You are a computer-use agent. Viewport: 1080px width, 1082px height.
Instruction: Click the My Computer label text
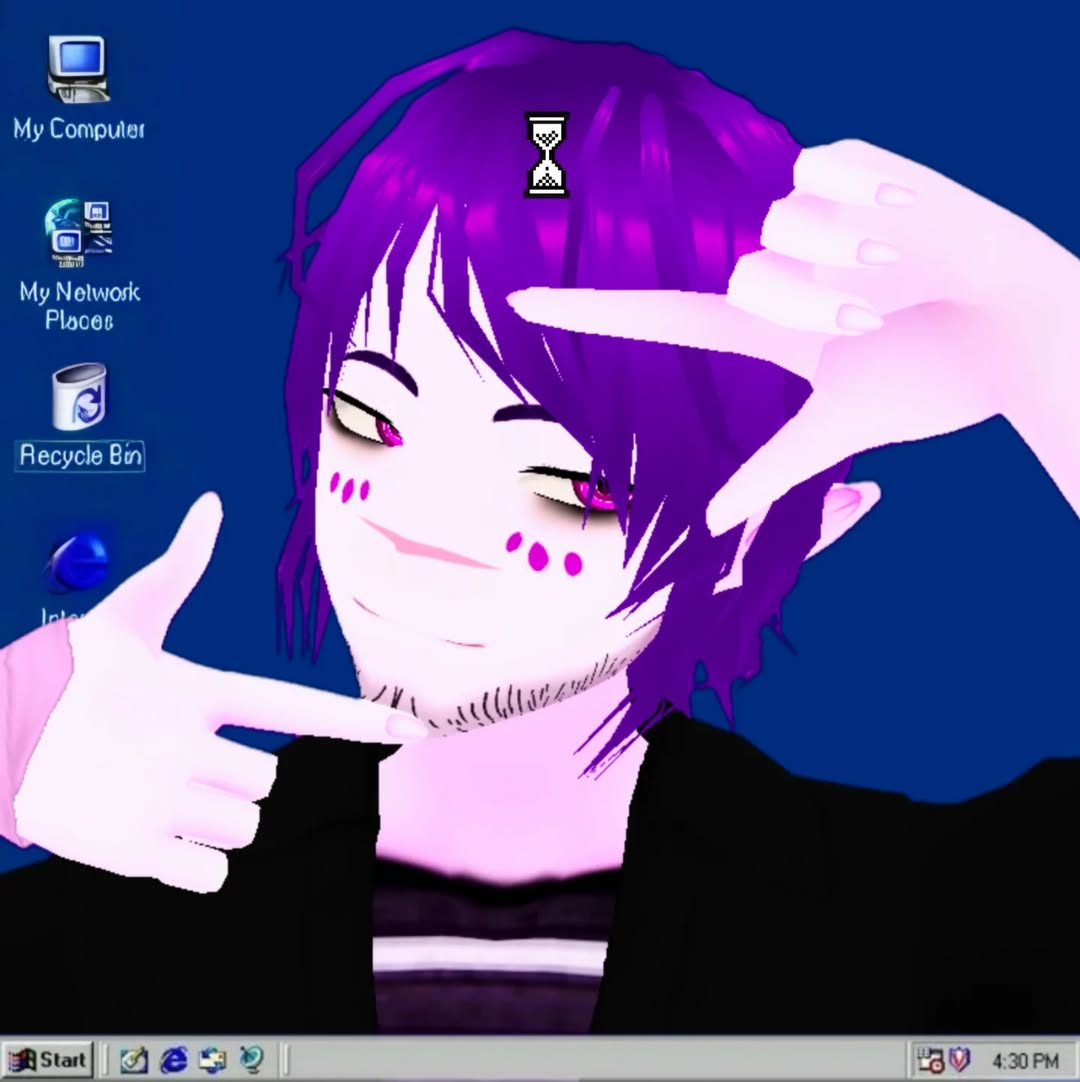(79, 129)
